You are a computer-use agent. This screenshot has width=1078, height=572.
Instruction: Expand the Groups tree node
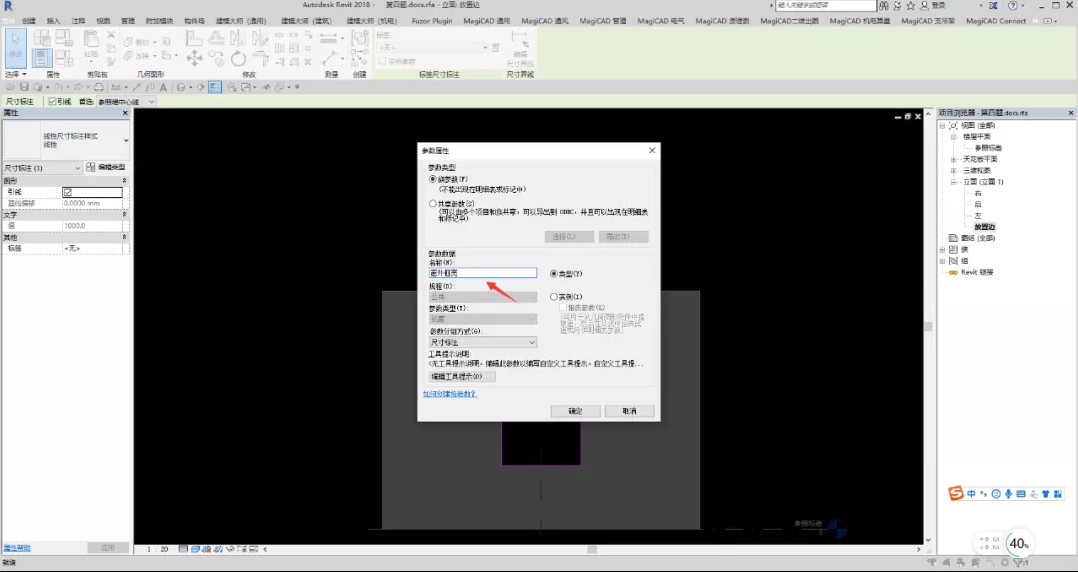point(943,261)
